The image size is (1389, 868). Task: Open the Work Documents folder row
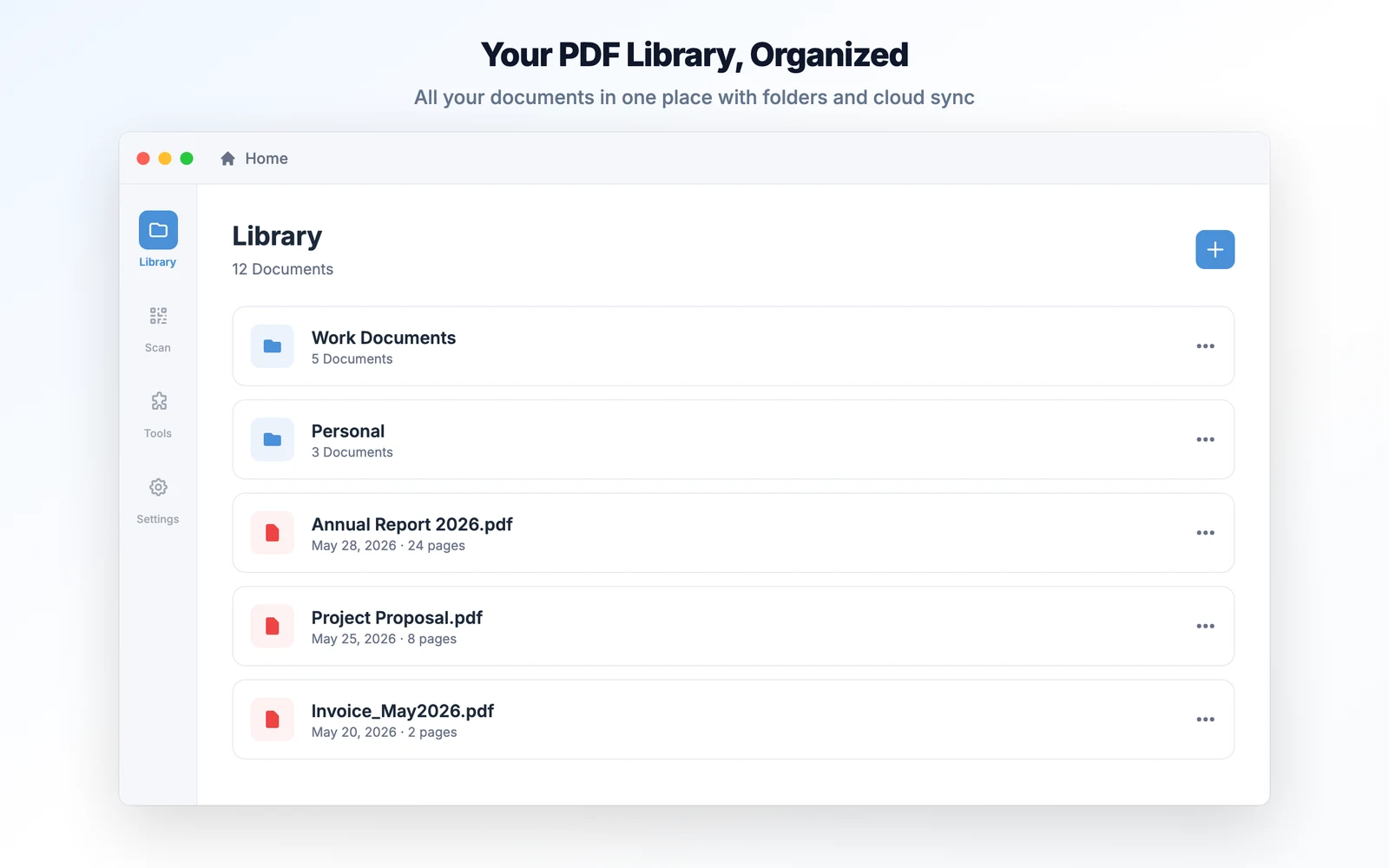coord(734,346)
